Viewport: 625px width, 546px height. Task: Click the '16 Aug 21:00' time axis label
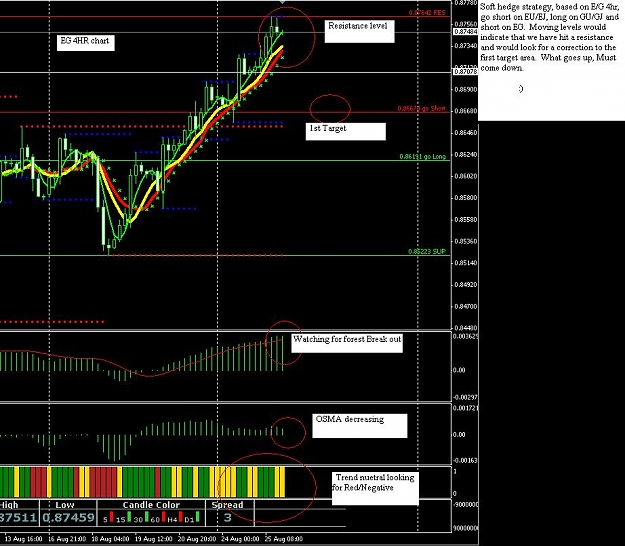pos(67,539)
